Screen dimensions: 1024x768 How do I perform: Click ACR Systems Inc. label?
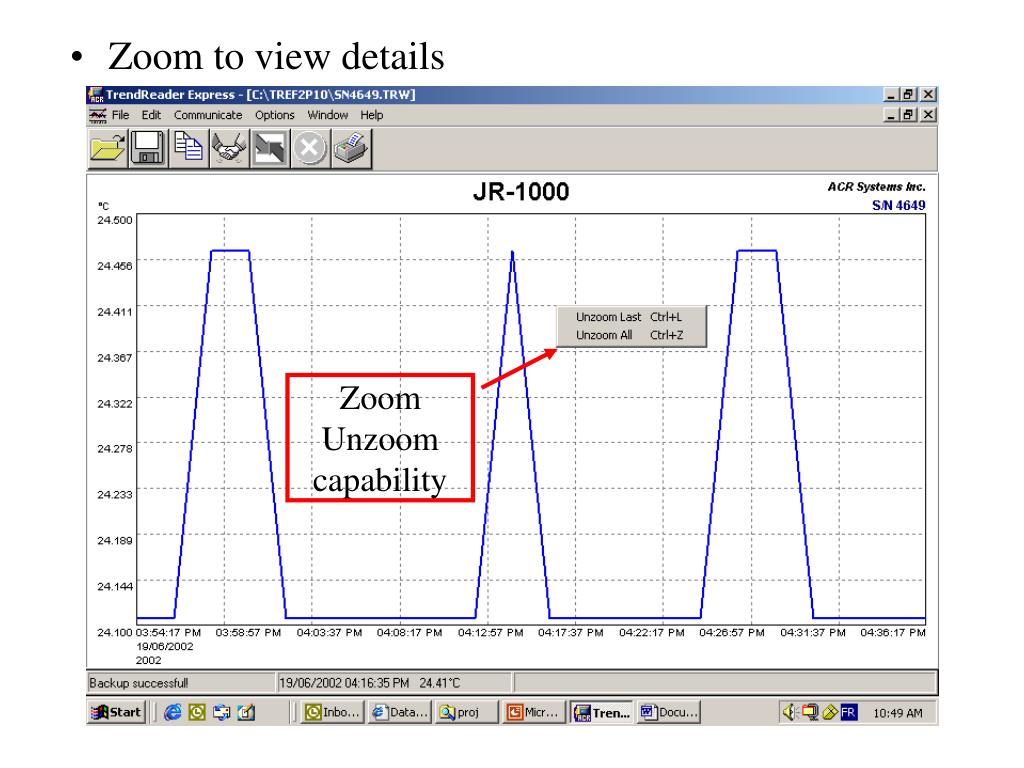click(876, 187)
